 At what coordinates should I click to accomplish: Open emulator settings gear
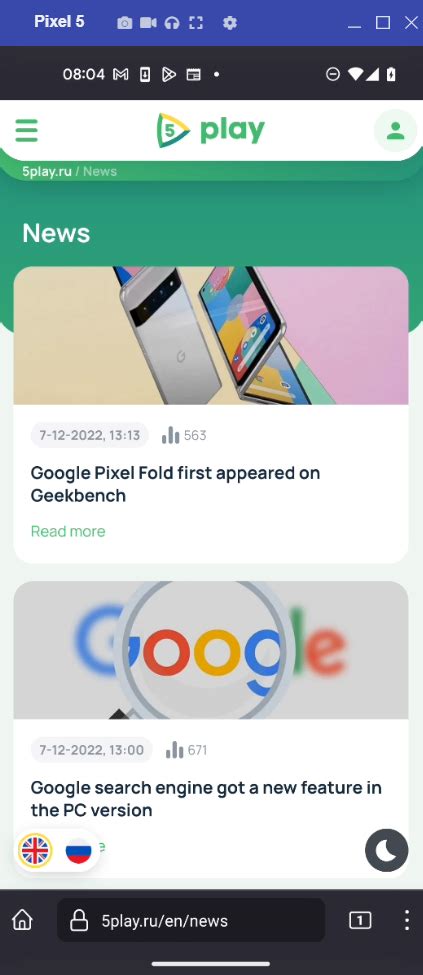[230, 23]
